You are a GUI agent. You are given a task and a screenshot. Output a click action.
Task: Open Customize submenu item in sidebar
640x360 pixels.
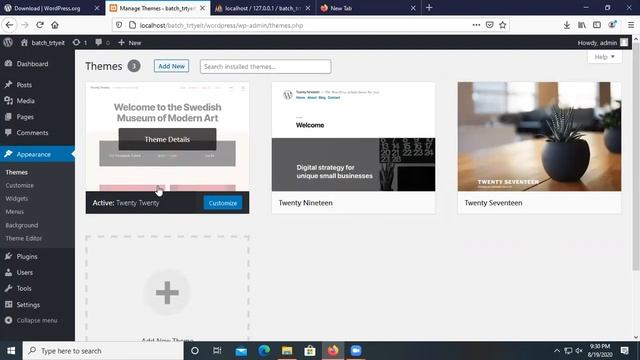point(20,185)
